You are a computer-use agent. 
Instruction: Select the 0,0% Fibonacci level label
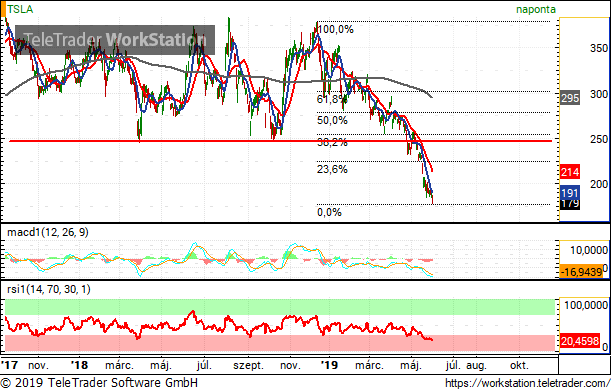click(329, 212)
